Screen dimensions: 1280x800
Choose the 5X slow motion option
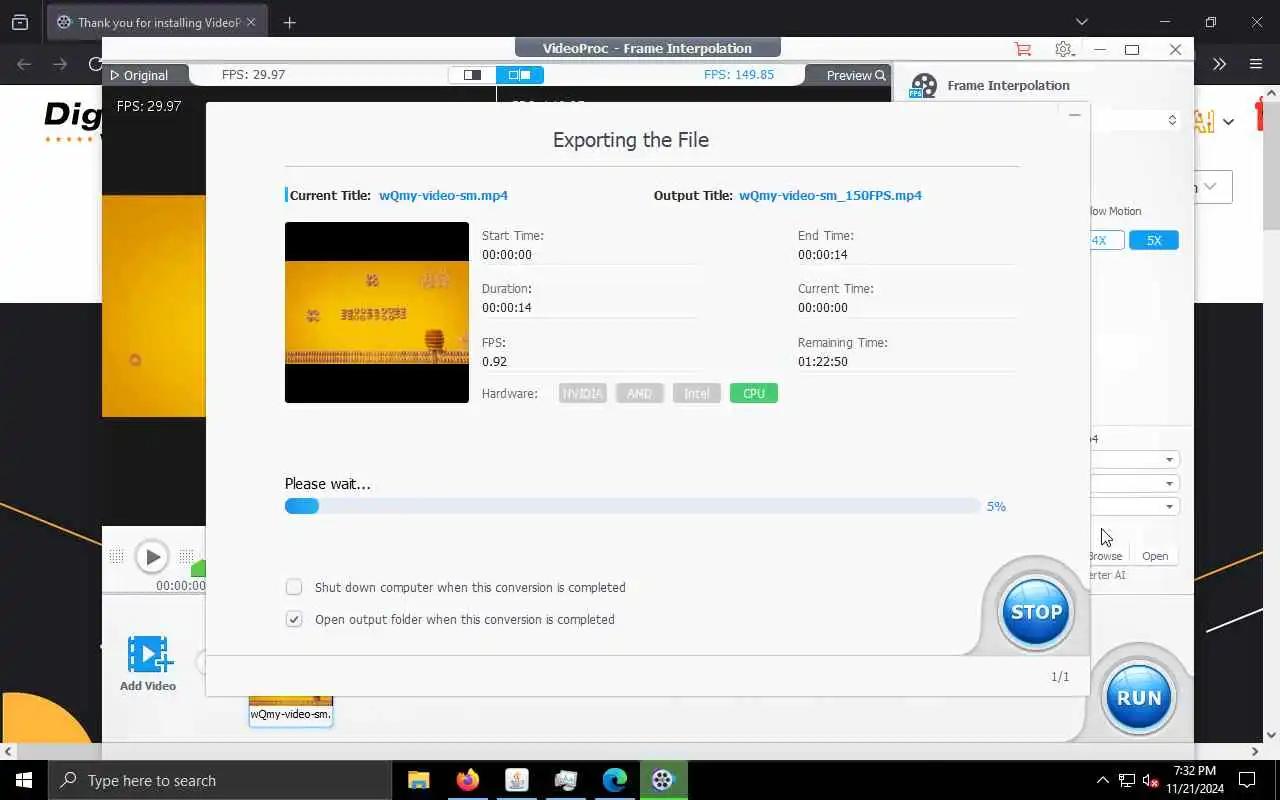(x=1154, y=240)
